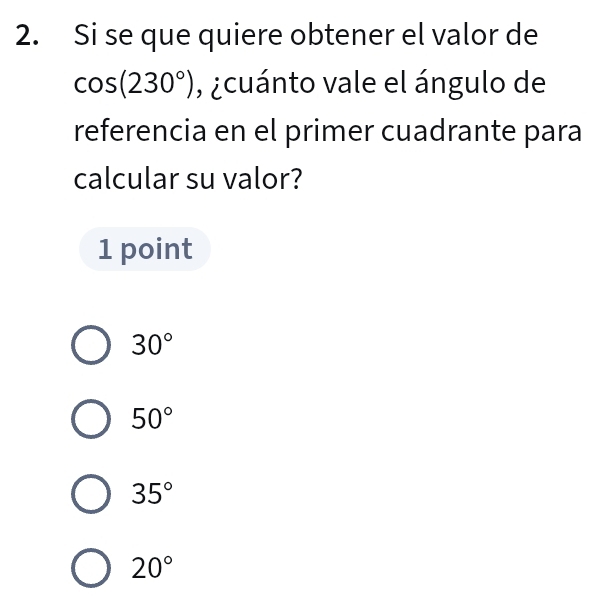Choose the 50° answer radio button

pyautogui.click(x=90, y=420)
